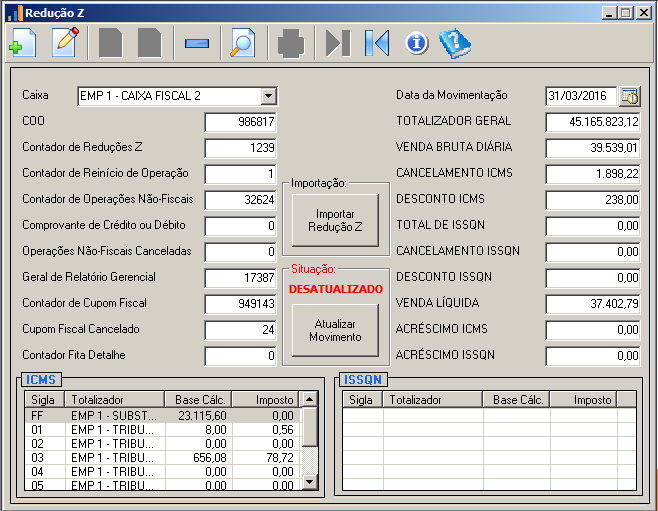Click the Contador de Cupom Fiscal field
Image resolution: width=658 pixels, height=511 pixels.
coord(240,304)
